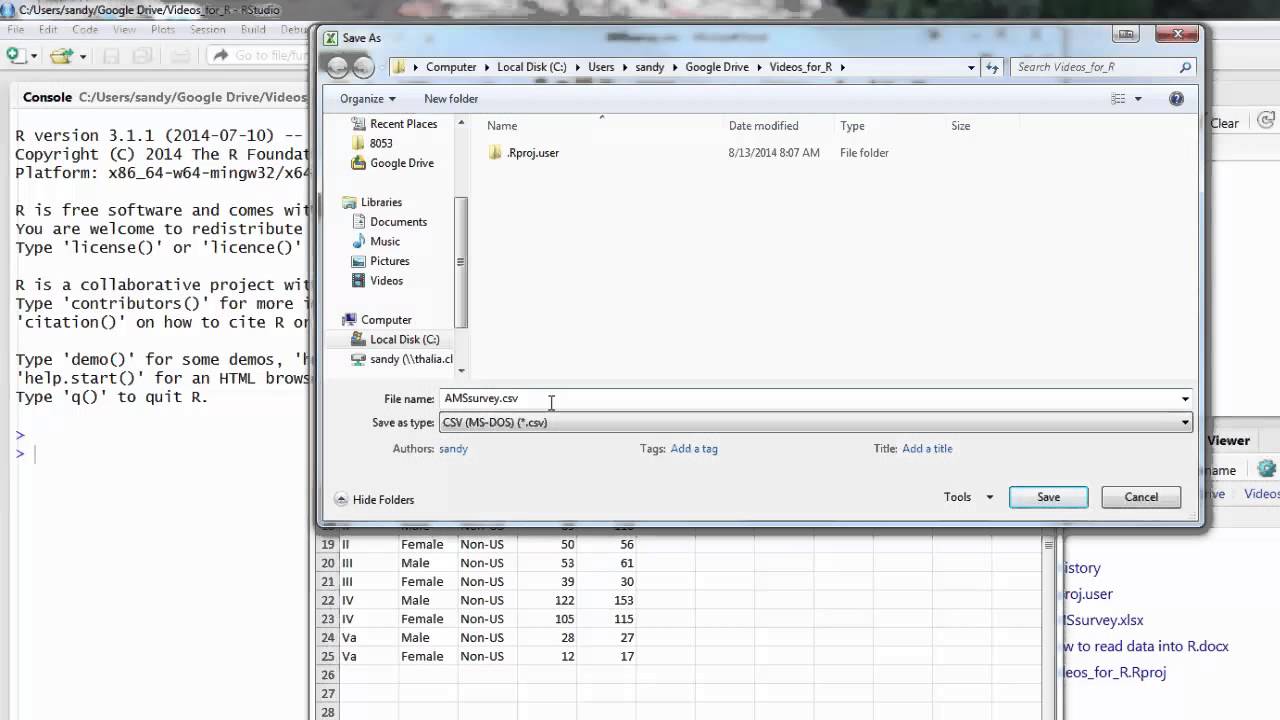Sort by the Size column header

960,126
